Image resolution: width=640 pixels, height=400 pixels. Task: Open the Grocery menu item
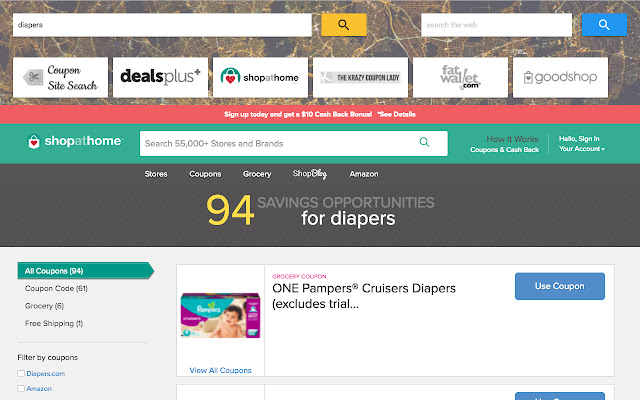tap(257, 174)
